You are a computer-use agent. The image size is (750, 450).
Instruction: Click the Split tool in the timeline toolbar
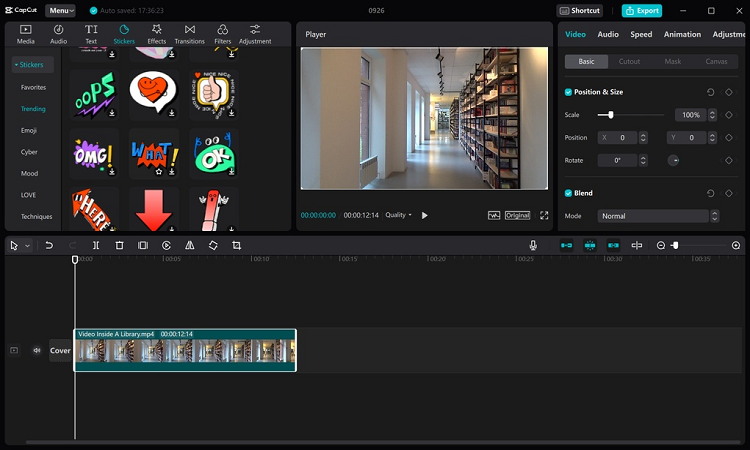tap(96, 245)
